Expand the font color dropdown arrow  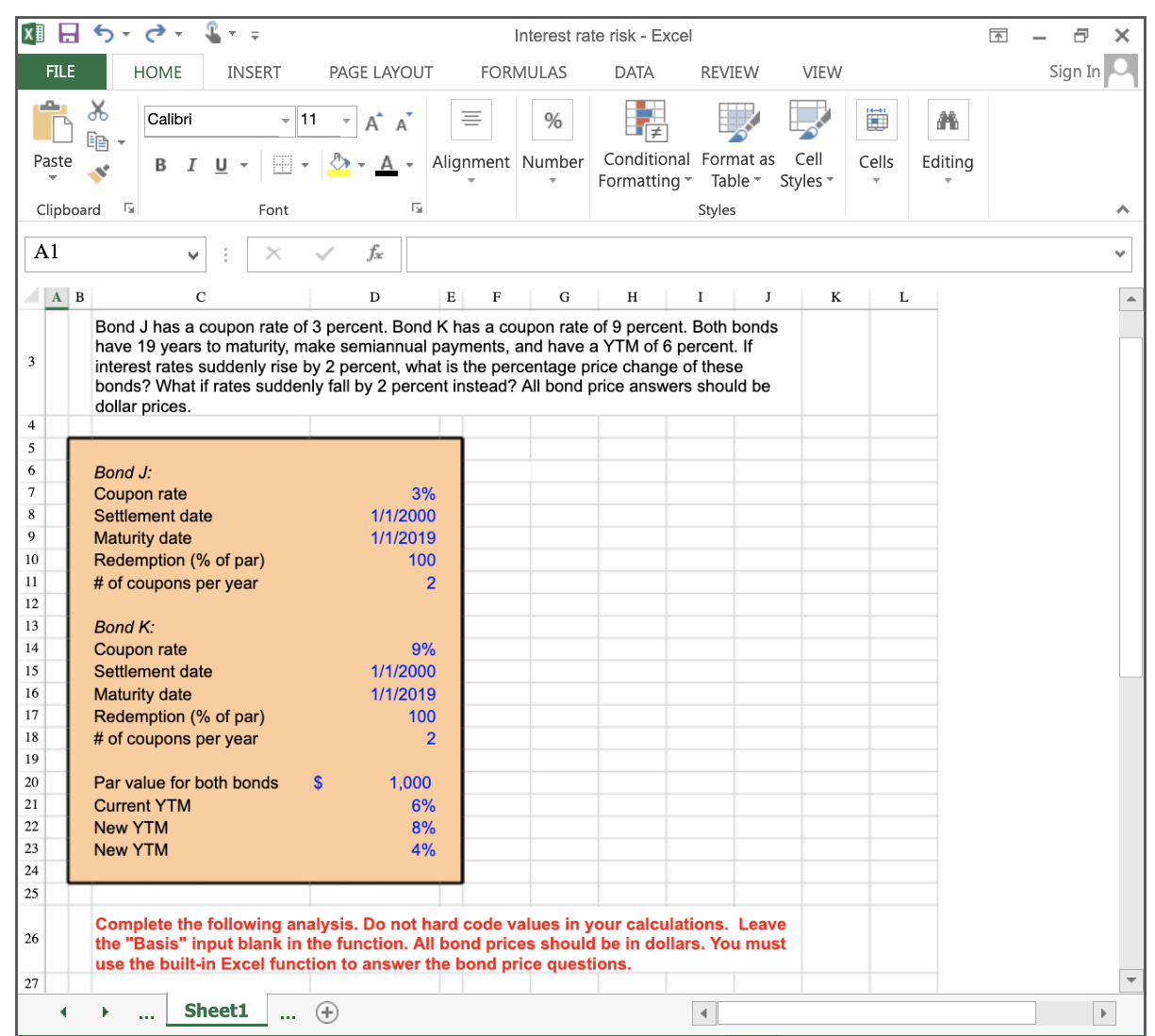409,166
